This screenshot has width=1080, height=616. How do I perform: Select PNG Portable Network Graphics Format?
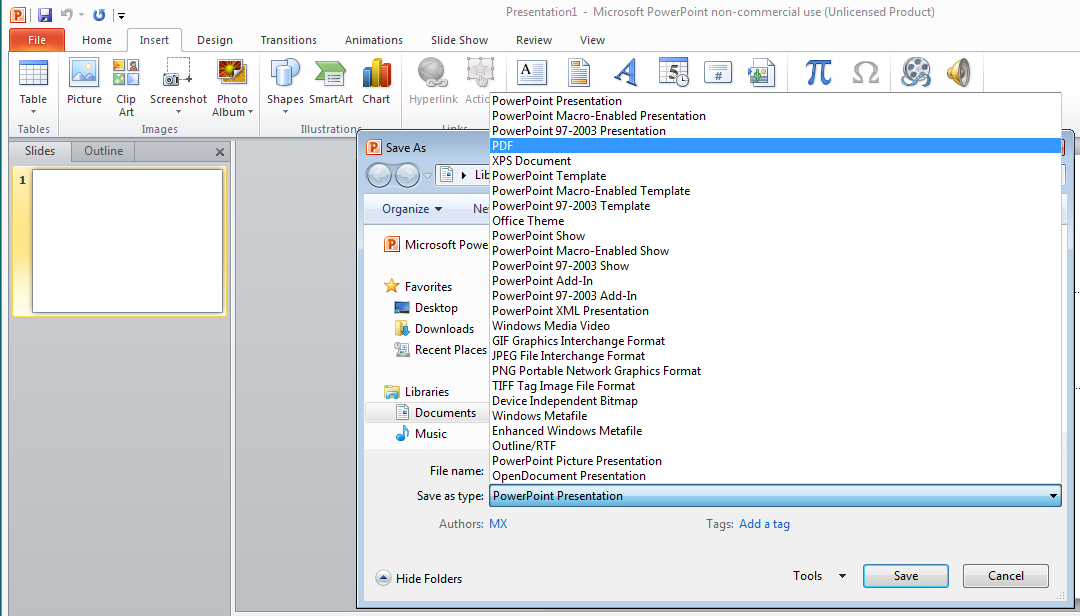coord(776,371)
